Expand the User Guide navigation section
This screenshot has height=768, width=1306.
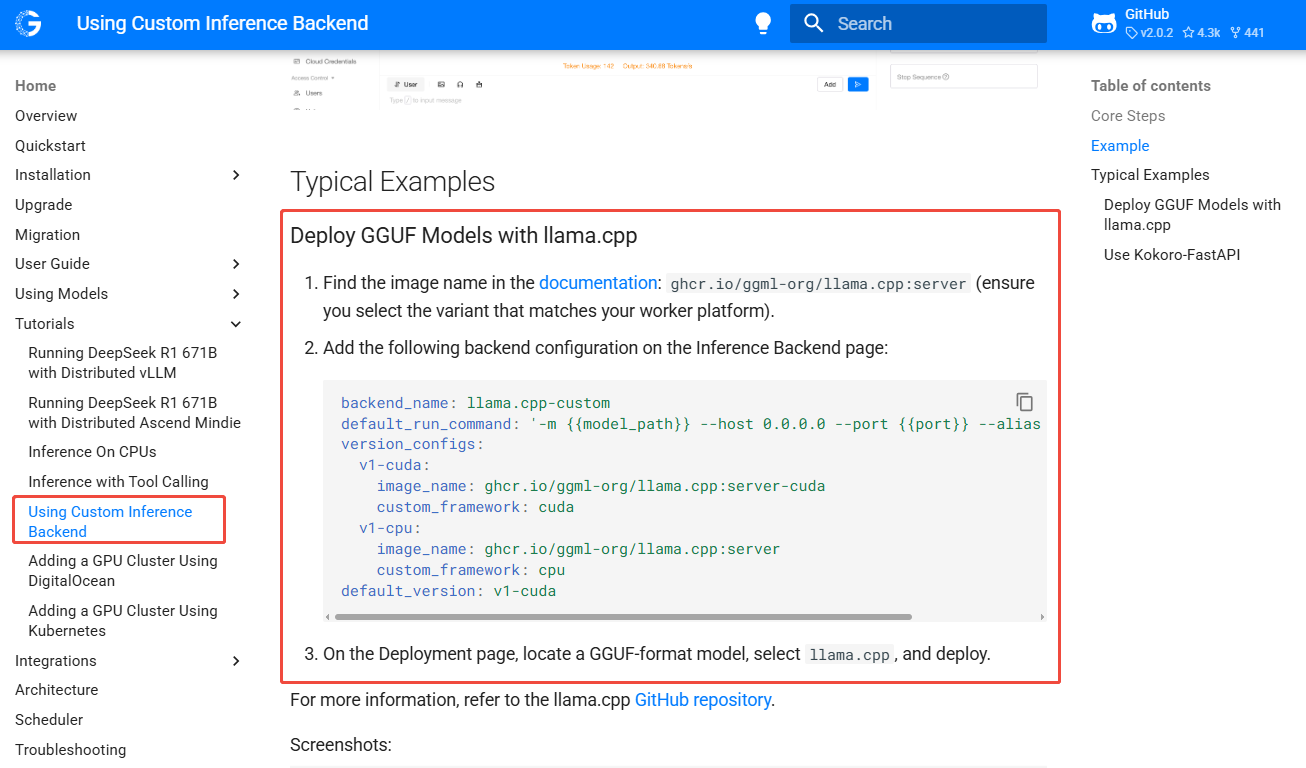[236, 264]
